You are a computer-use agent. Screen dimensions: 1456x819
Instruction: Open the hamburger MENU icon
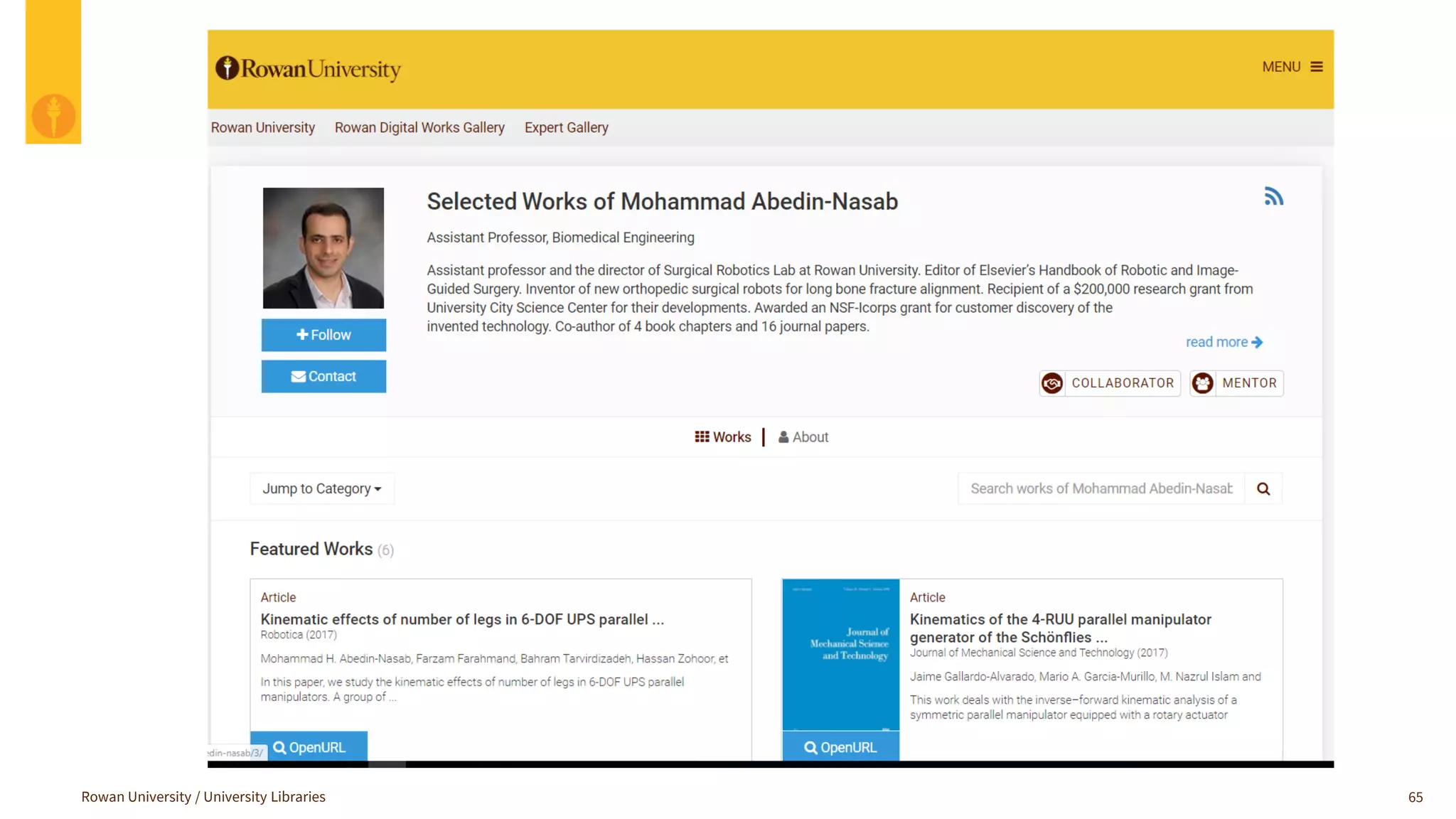pyautogui.click(x=1317, y=67)
